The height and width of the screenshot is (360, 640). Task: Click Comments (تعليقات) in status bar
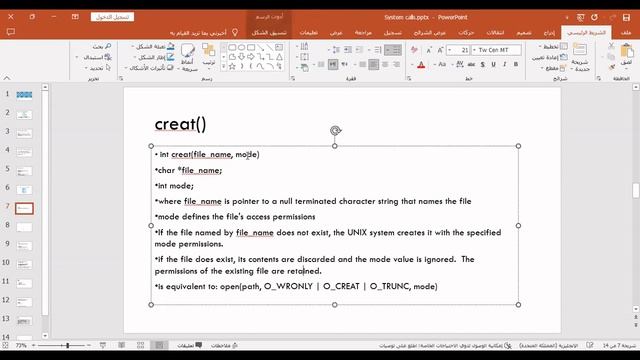point(189,345)
